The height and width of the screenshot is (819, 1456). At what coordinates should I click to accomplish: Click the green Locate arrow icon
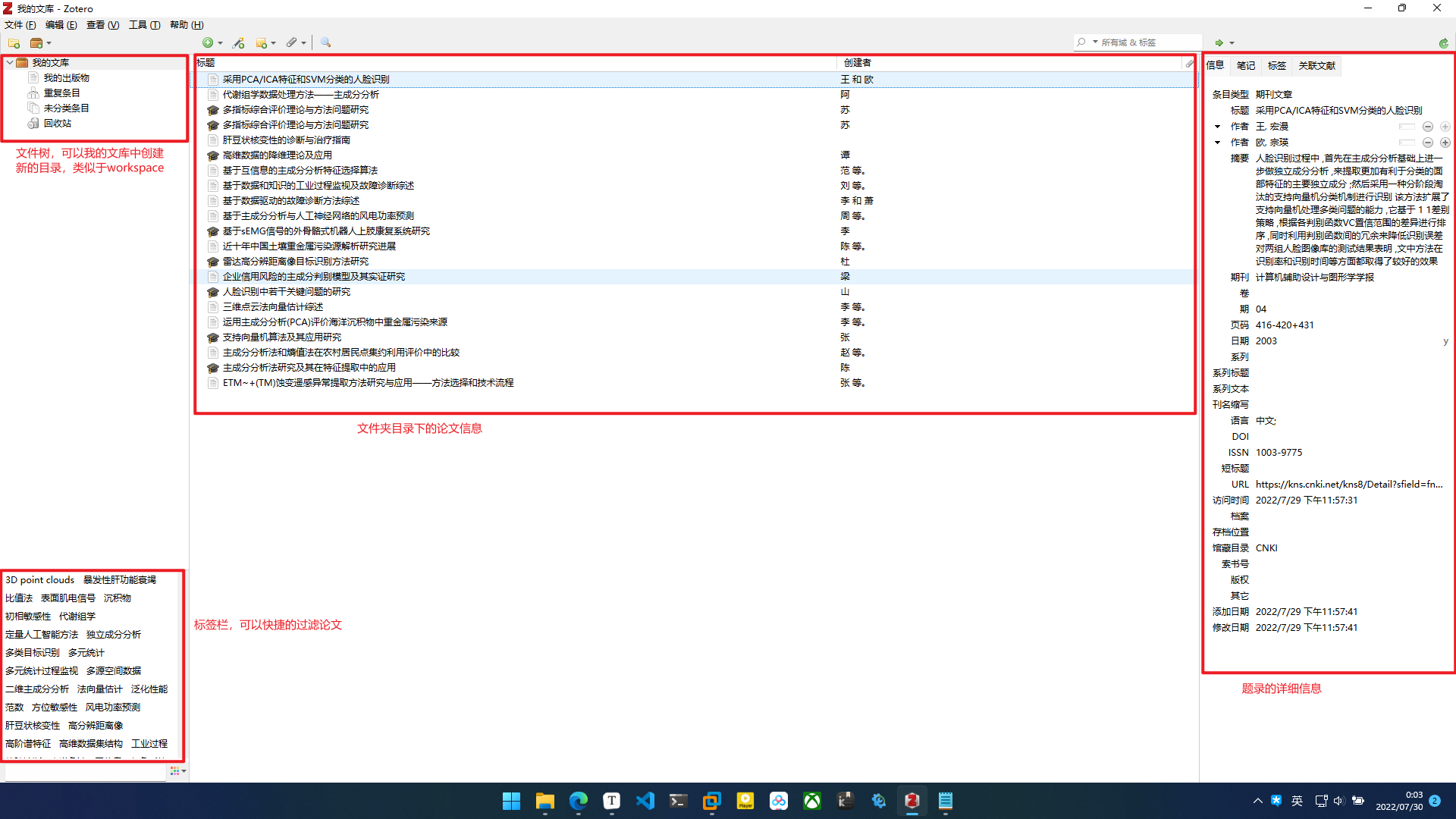click(x=1219, y=43)
